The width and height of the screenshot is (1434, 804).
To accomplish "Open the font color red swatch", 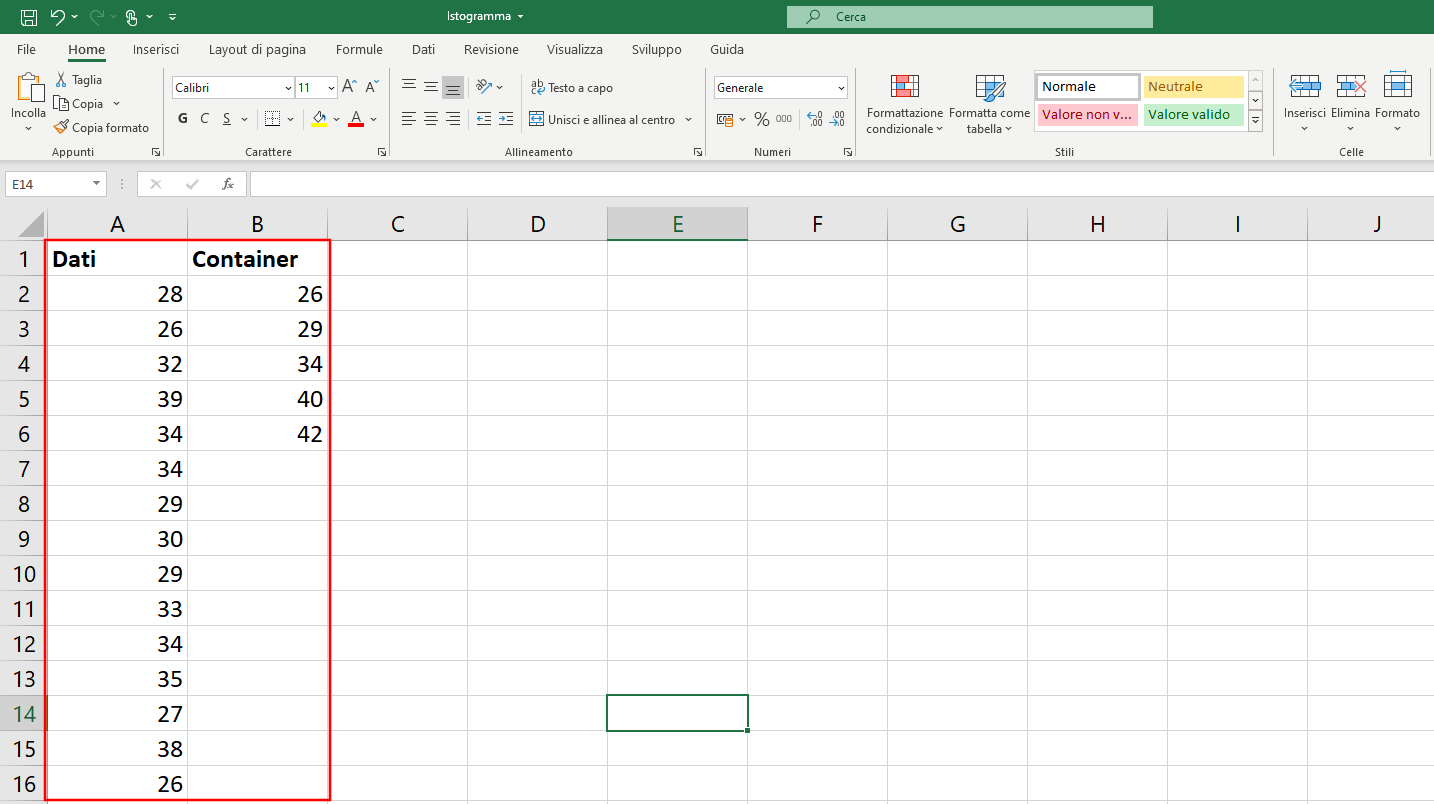I will point(356,118).
